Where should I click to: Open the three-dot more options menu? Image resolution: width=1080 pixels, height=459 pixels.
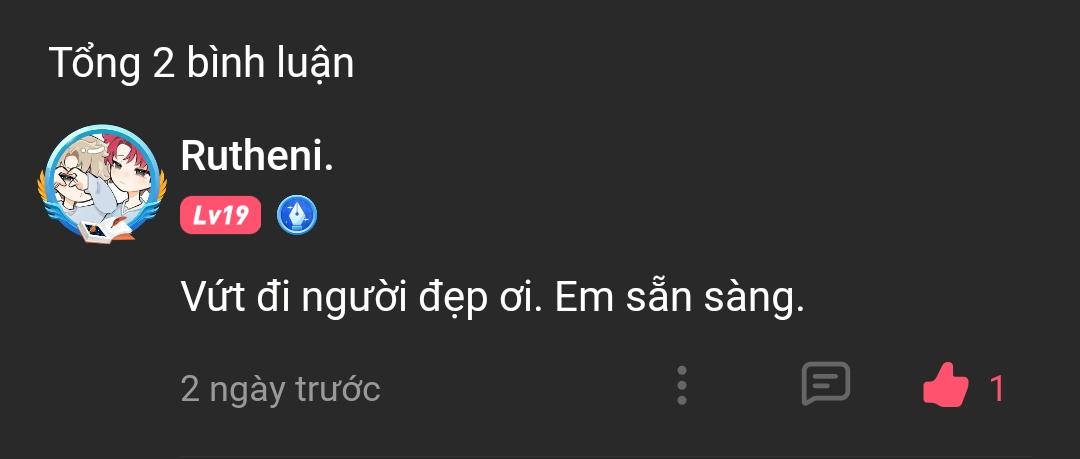[x=682, y=385]
